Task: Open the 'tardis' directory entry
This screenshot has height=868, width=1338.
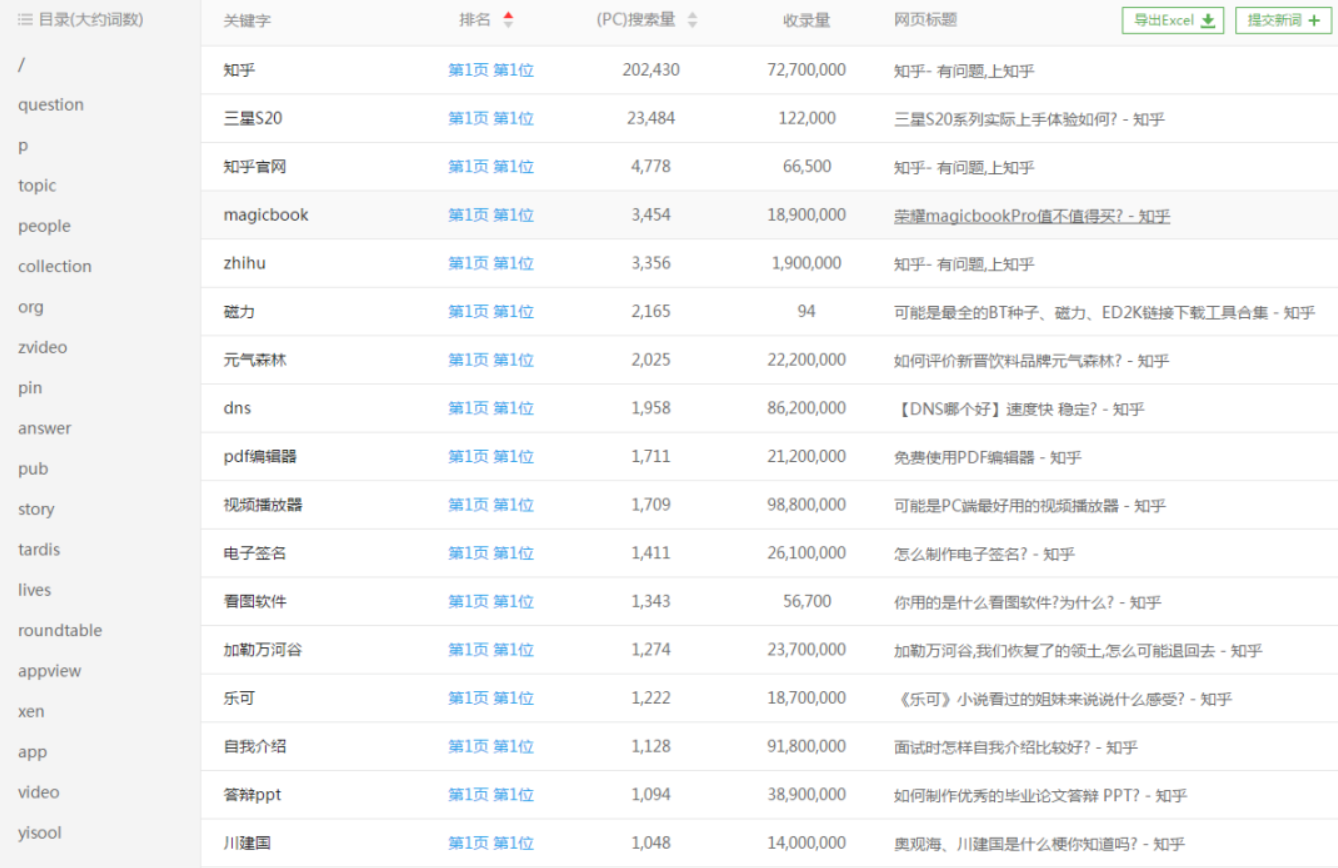Action: click(39, 550)
